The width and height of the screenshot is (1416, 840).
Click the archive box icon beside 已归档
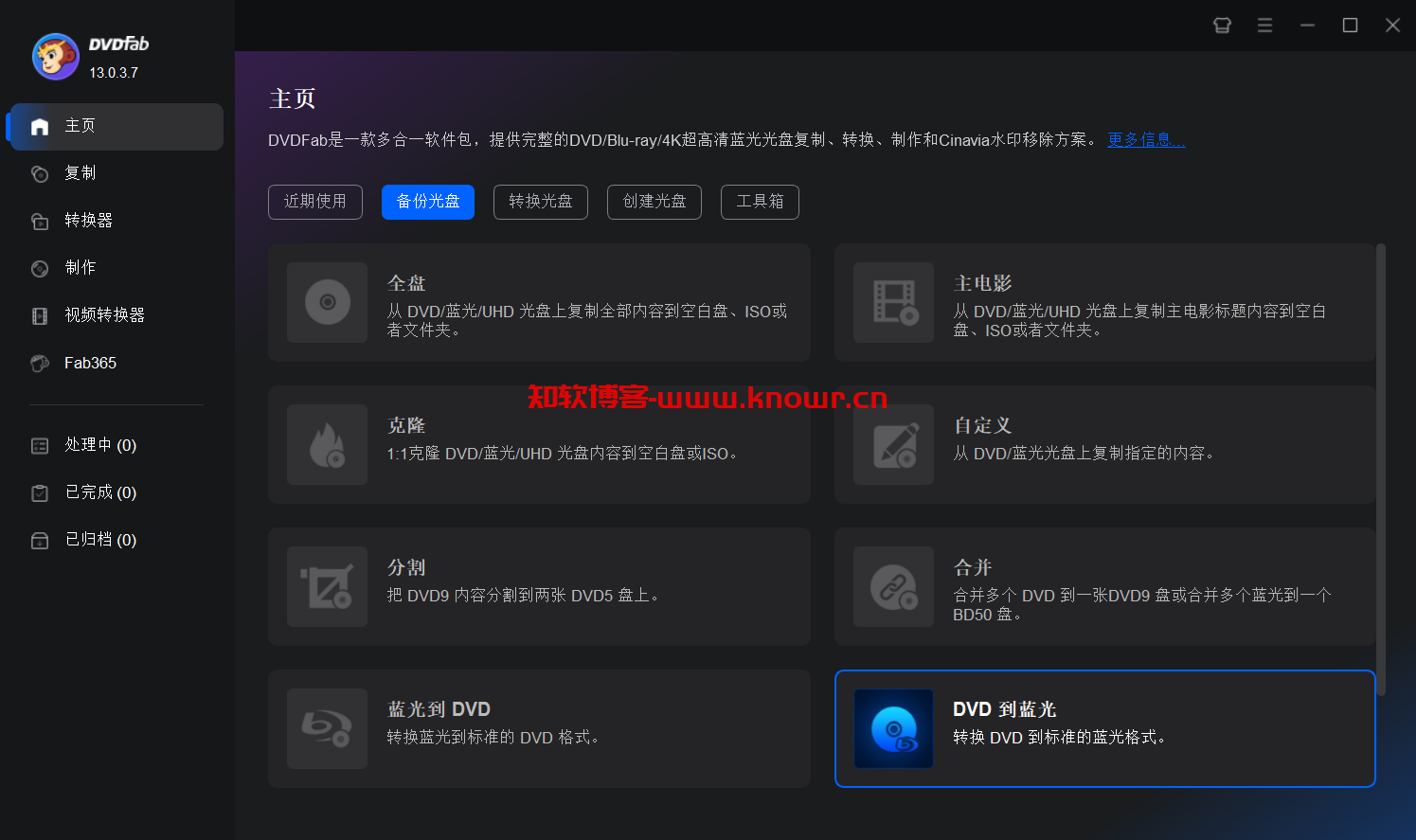click(40, 541)
